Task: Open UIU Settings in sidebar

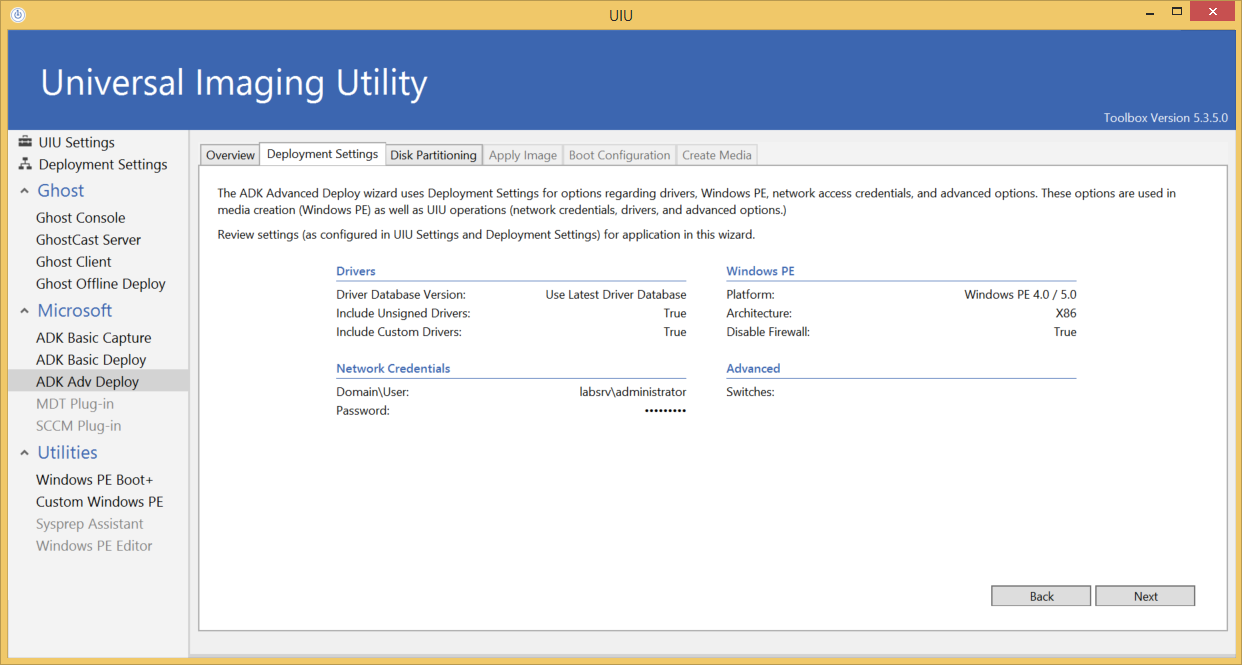Action: tap(77, 142)
